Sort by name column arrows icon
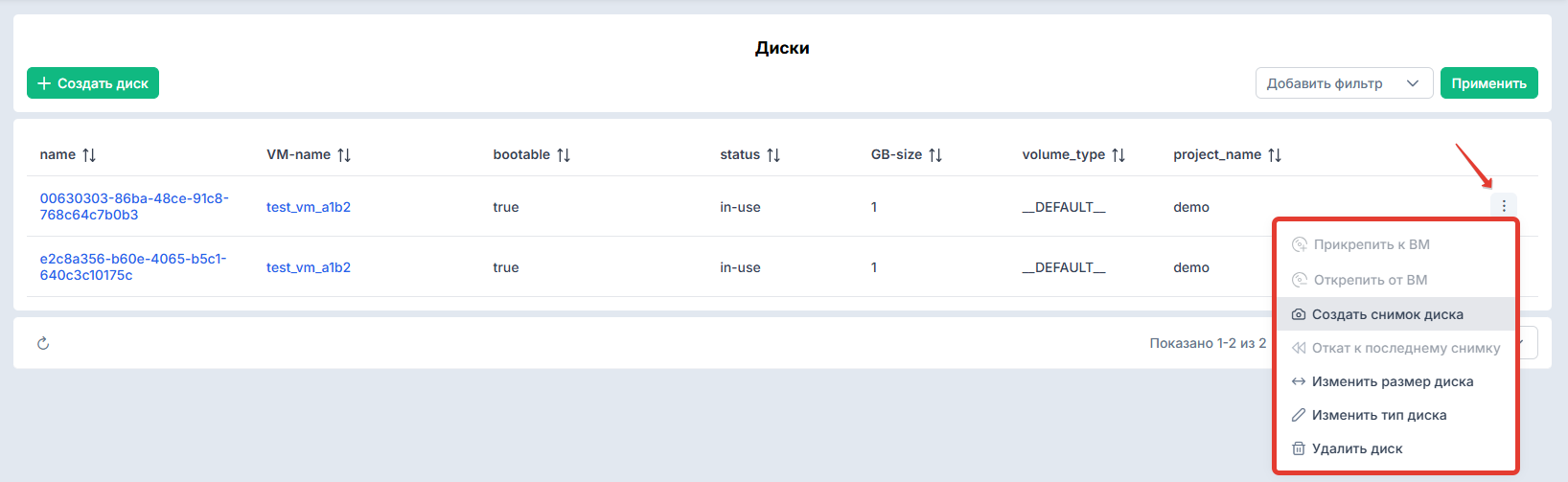This screenshot has height=482, width=1568. point(89,155)
